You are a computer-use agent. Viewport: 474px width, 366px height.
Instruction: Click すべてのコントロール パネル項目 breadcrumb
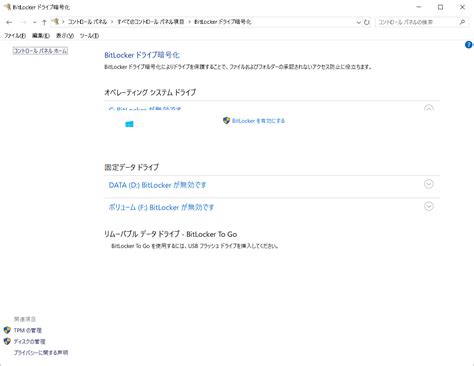click(151, 22)
